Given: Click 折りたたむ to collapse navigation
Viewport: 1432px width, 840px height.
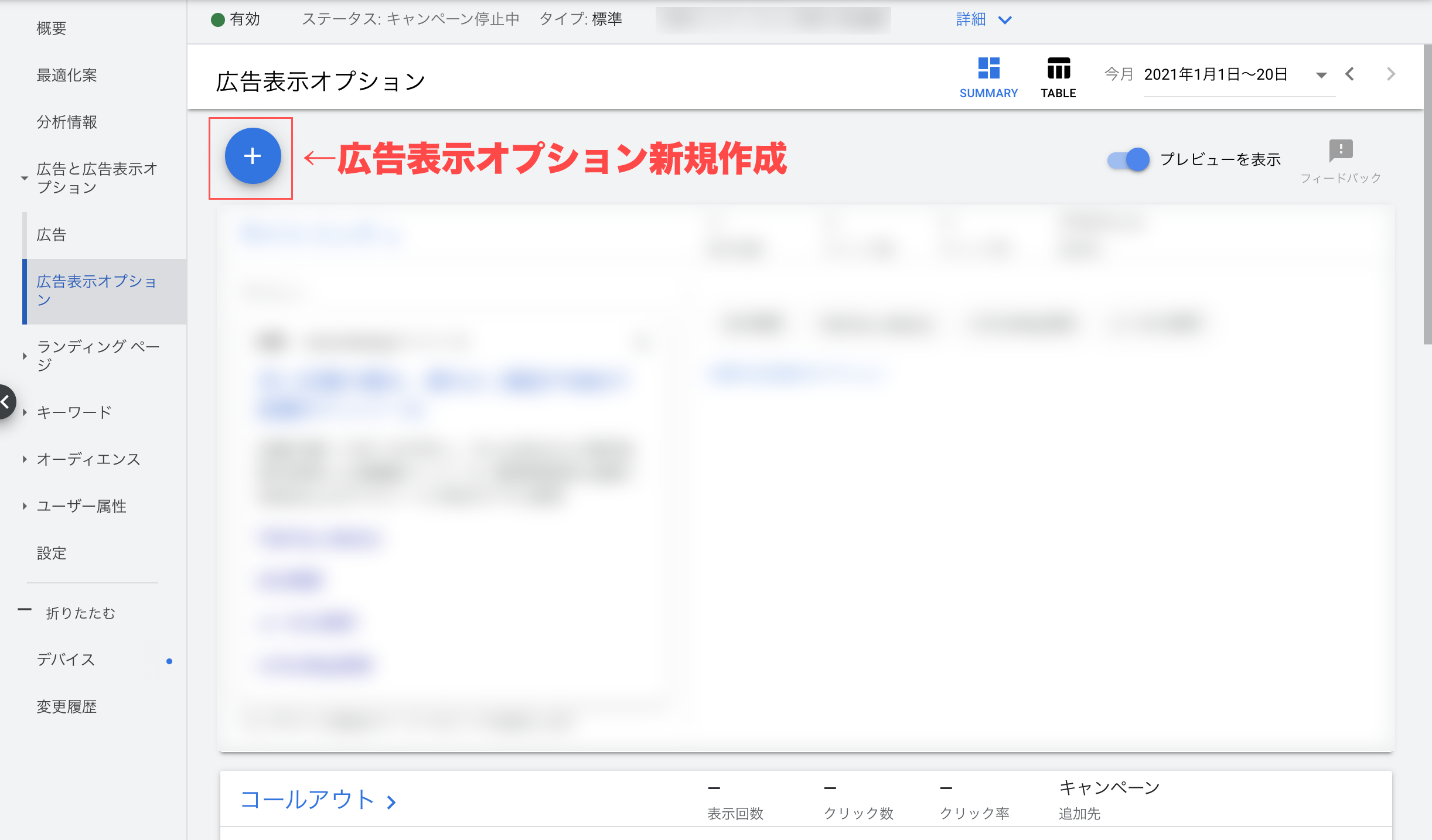Looking at the screenshot, I should [x=80, y=613].
